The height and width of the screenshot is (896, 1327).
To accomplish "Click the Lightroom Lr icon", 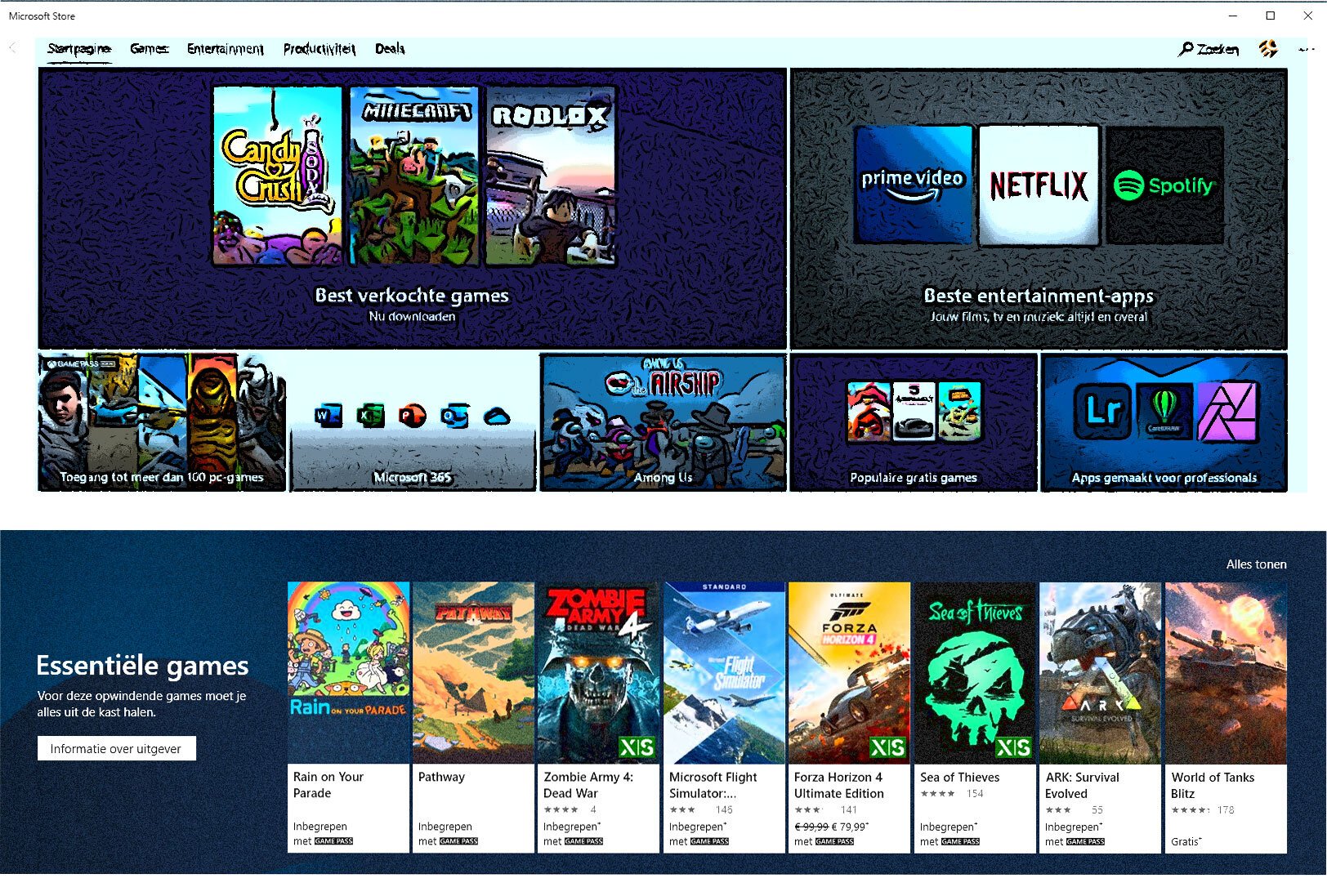I will (1102, 411).
